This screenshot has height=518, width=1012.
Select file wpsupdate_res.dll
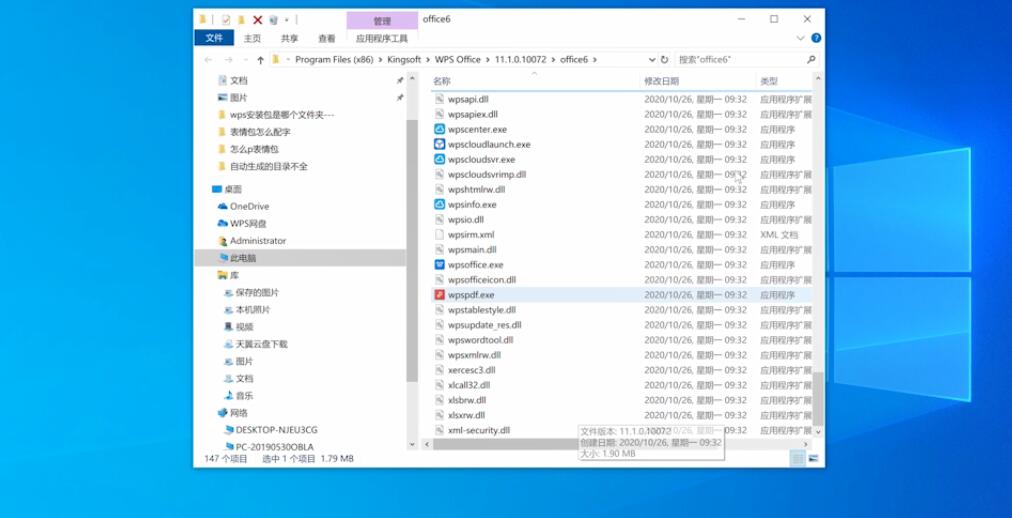tap(485, 325)
